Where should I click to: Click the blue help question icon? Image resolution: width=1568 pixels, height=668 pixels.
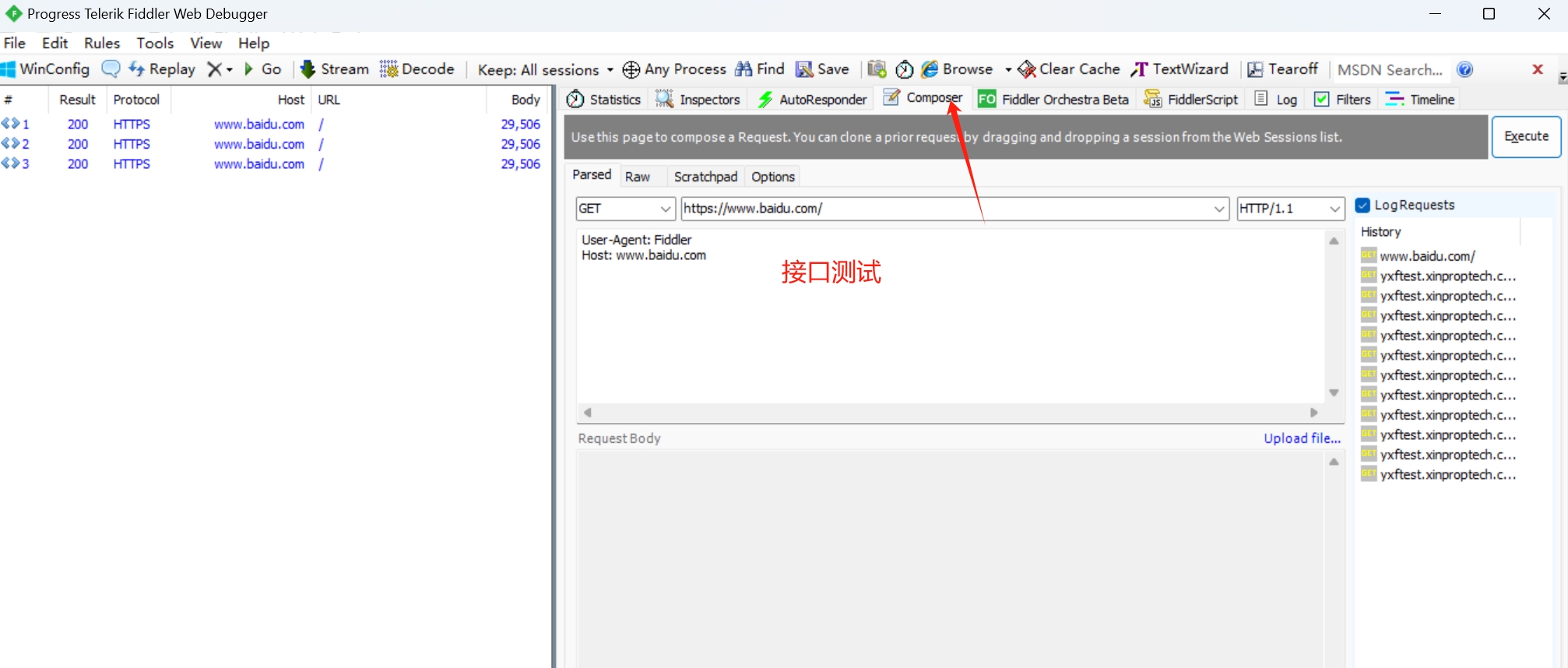[x=1464, y=69]
